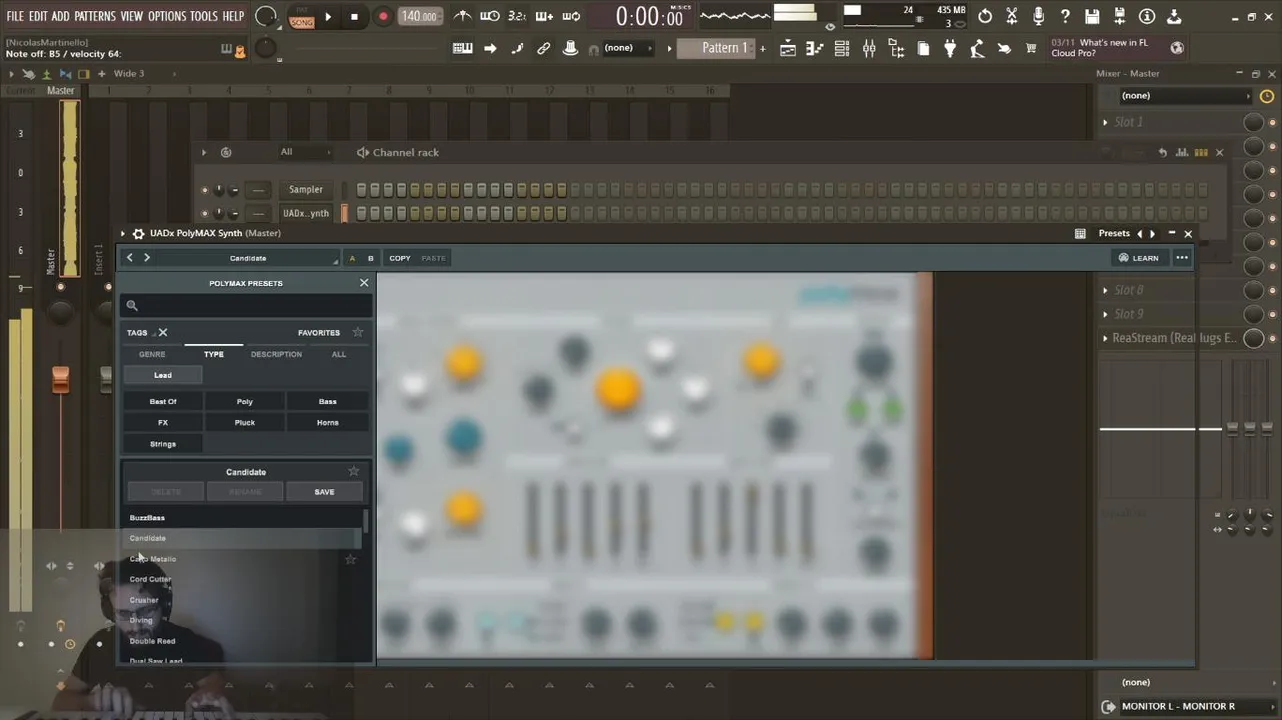This screenshot has height=720, width=1282.
Task: Select the B comparison state
Action: click(x=370, y=258)
